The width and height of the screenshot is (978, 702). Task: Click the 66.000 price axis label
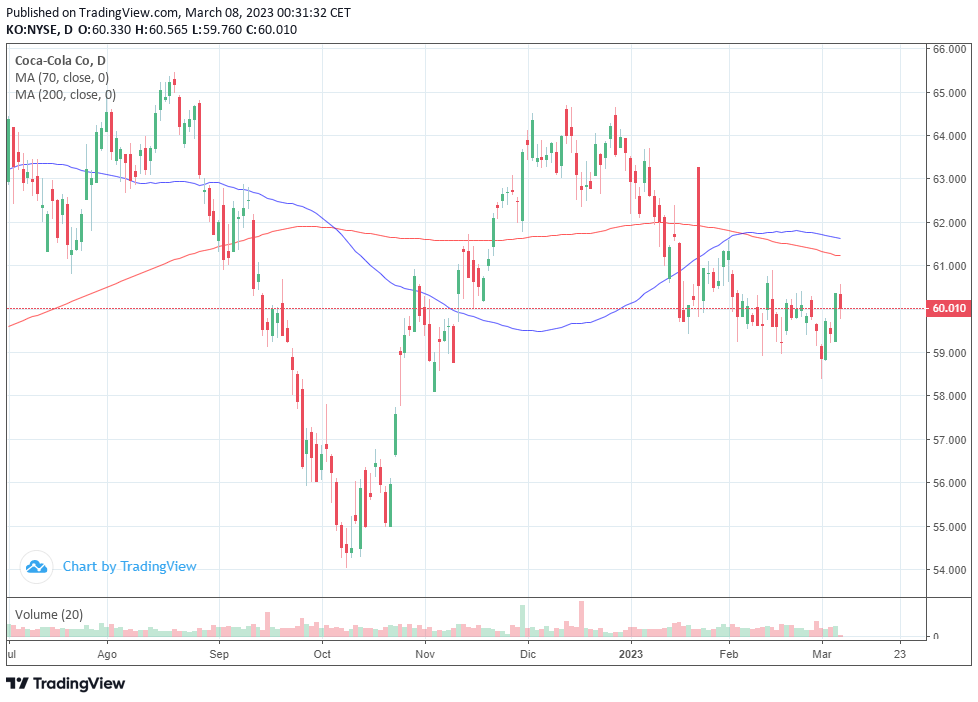(949, 49)
